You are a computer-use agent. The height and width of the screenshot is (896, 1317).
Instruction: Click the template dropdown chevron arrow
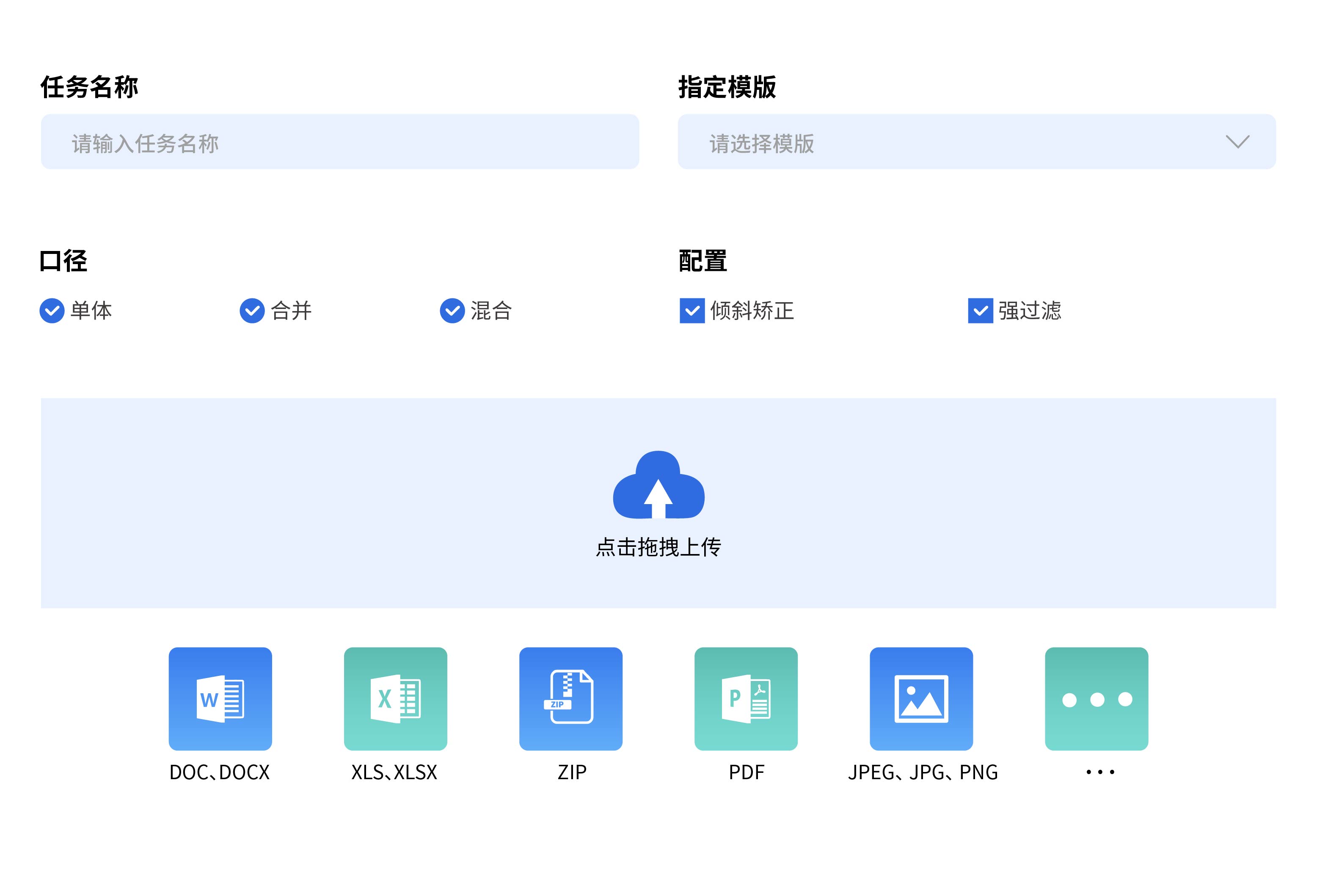click(x=1237, y=142)
